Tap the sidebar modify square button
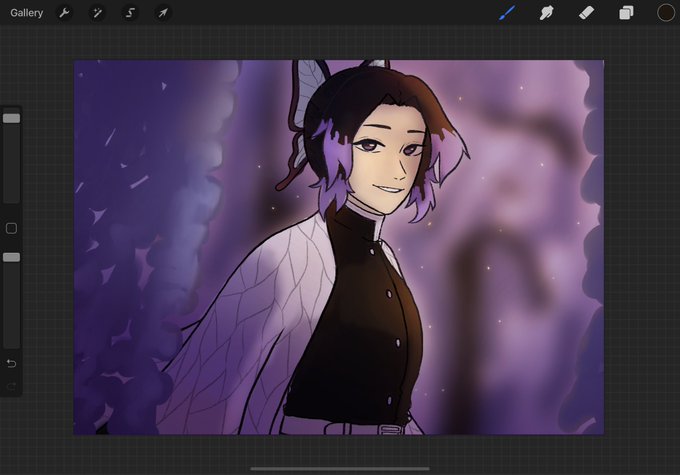680x475 pixels. 11,228
